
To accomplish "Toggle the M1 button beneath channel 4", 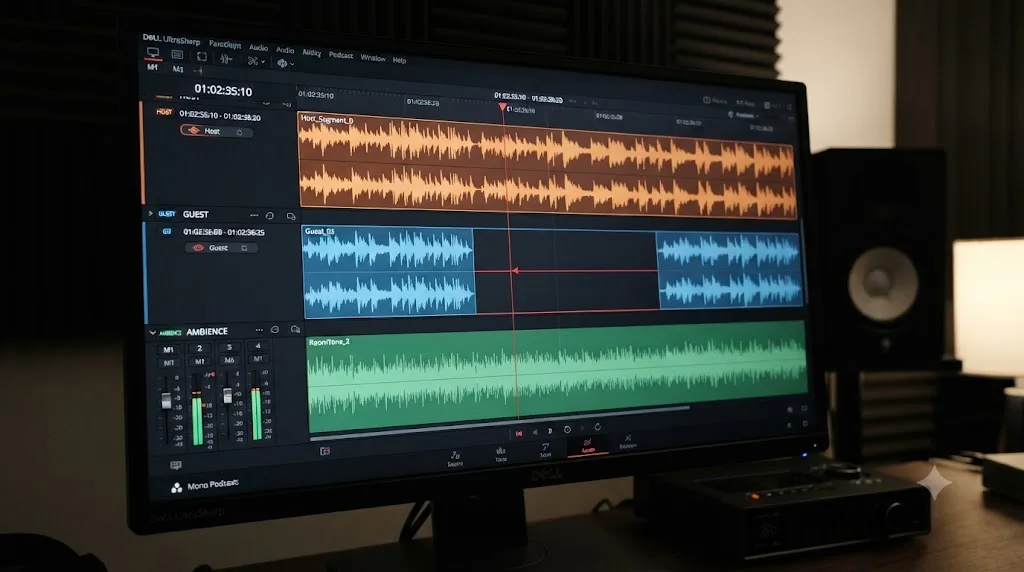I will (258, 358).
